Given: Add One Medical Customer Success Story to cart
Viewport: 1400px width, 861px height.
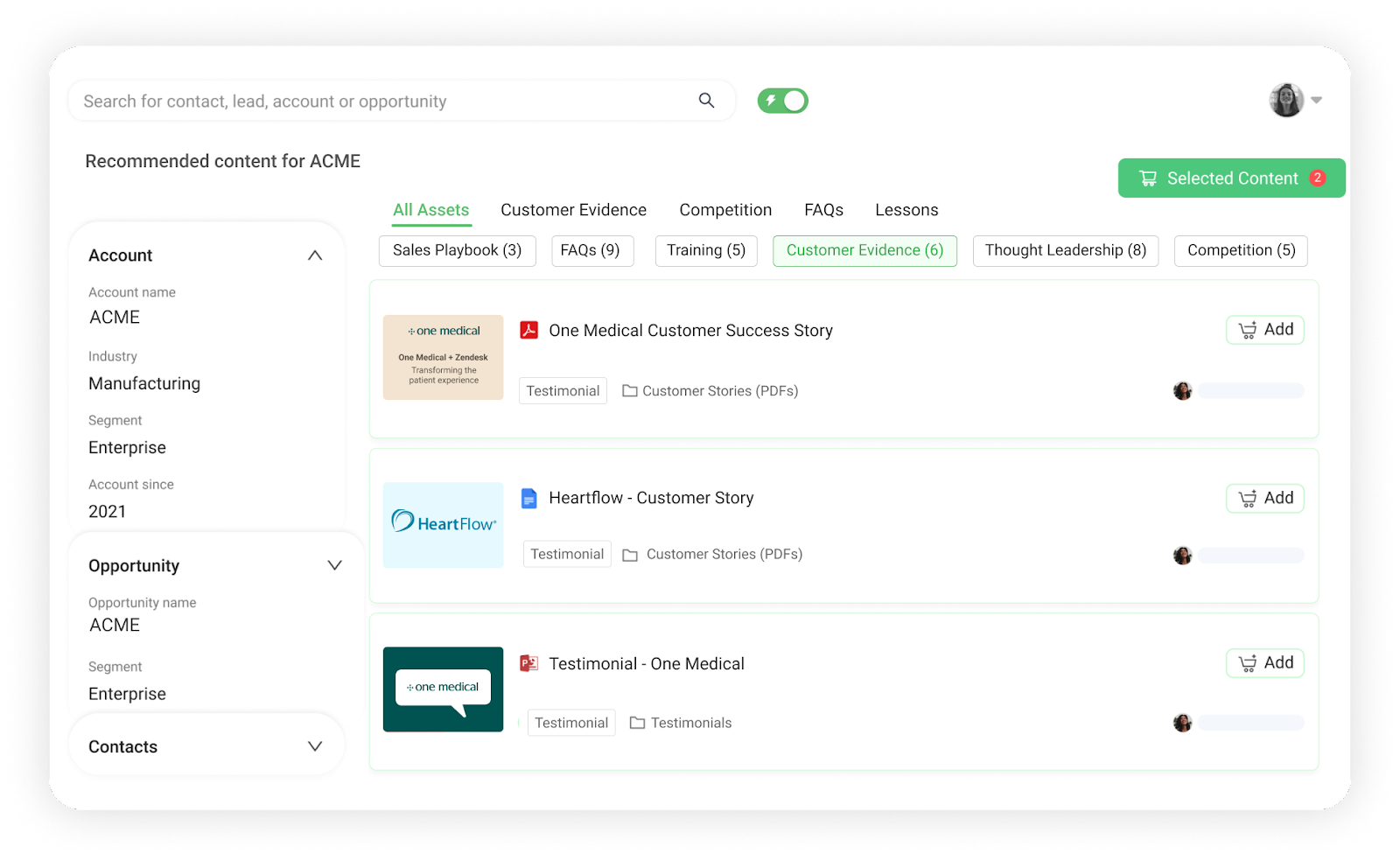Looking at the screenshot, I should (x=1265, y=330).
